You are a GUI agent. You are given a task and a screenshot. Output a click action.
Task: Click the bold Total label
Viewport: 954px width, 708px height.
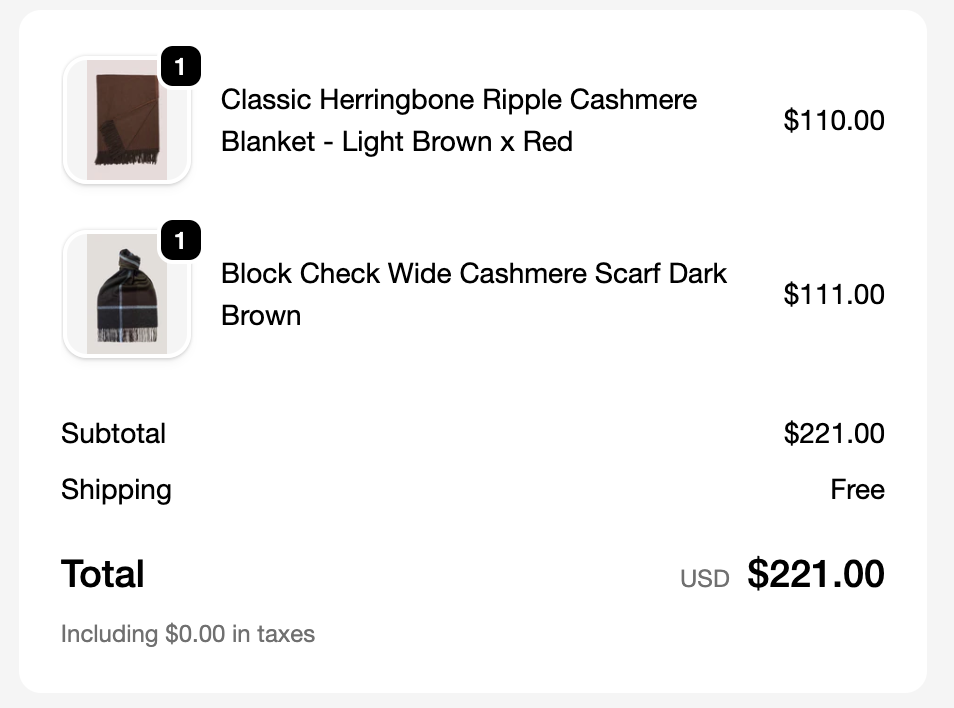103,575
